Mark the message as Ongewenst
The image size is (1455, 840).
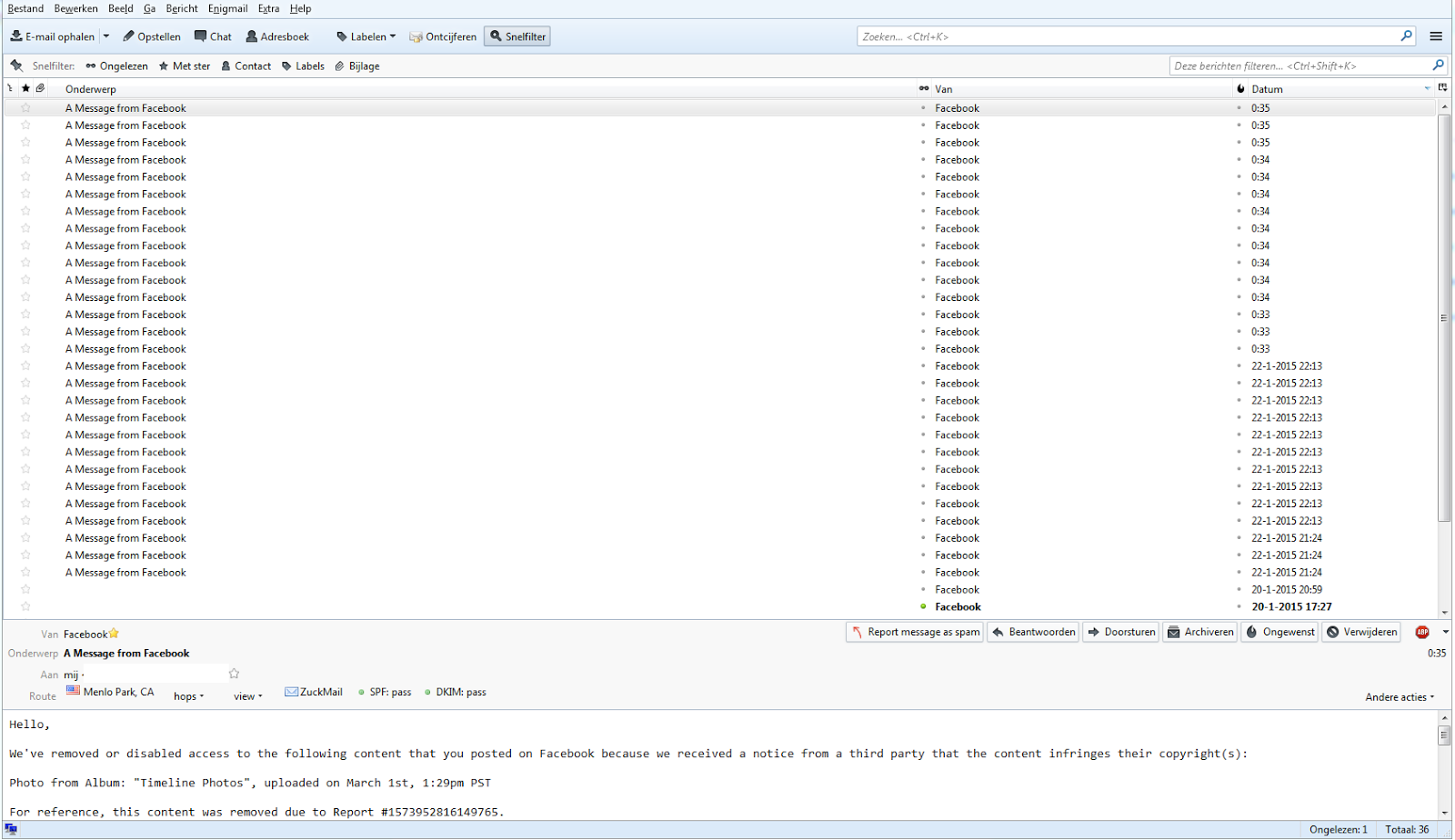[1279, 632]
